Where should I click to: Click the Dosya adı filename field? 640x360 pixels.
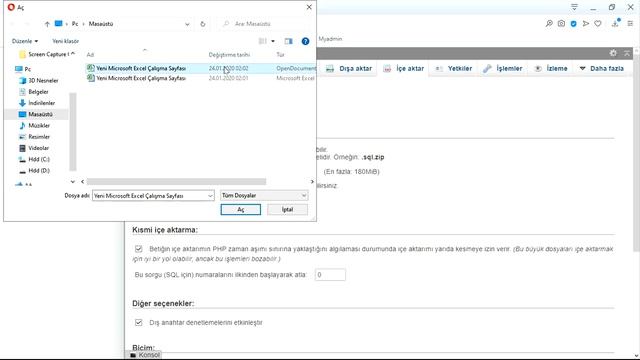pos(150,196)
